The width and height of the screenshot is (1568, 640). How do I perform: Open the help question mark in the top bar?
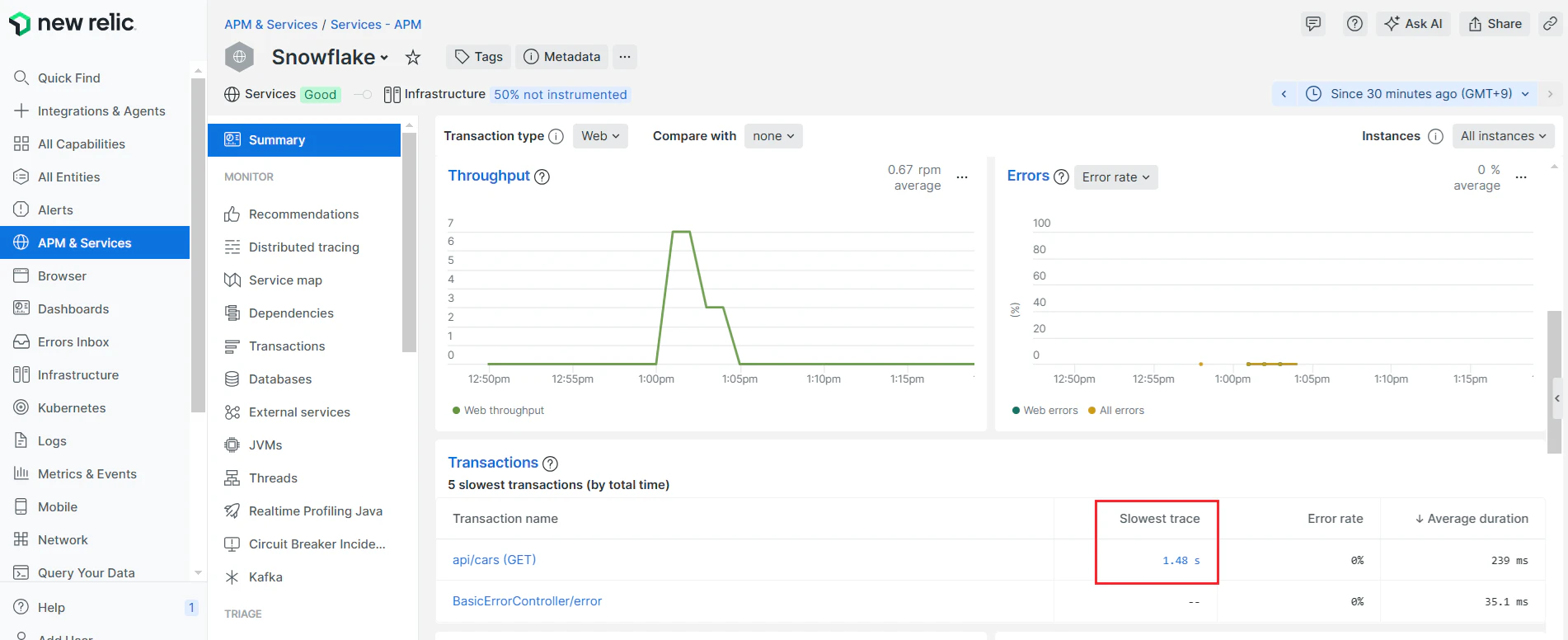[1354, 24]
